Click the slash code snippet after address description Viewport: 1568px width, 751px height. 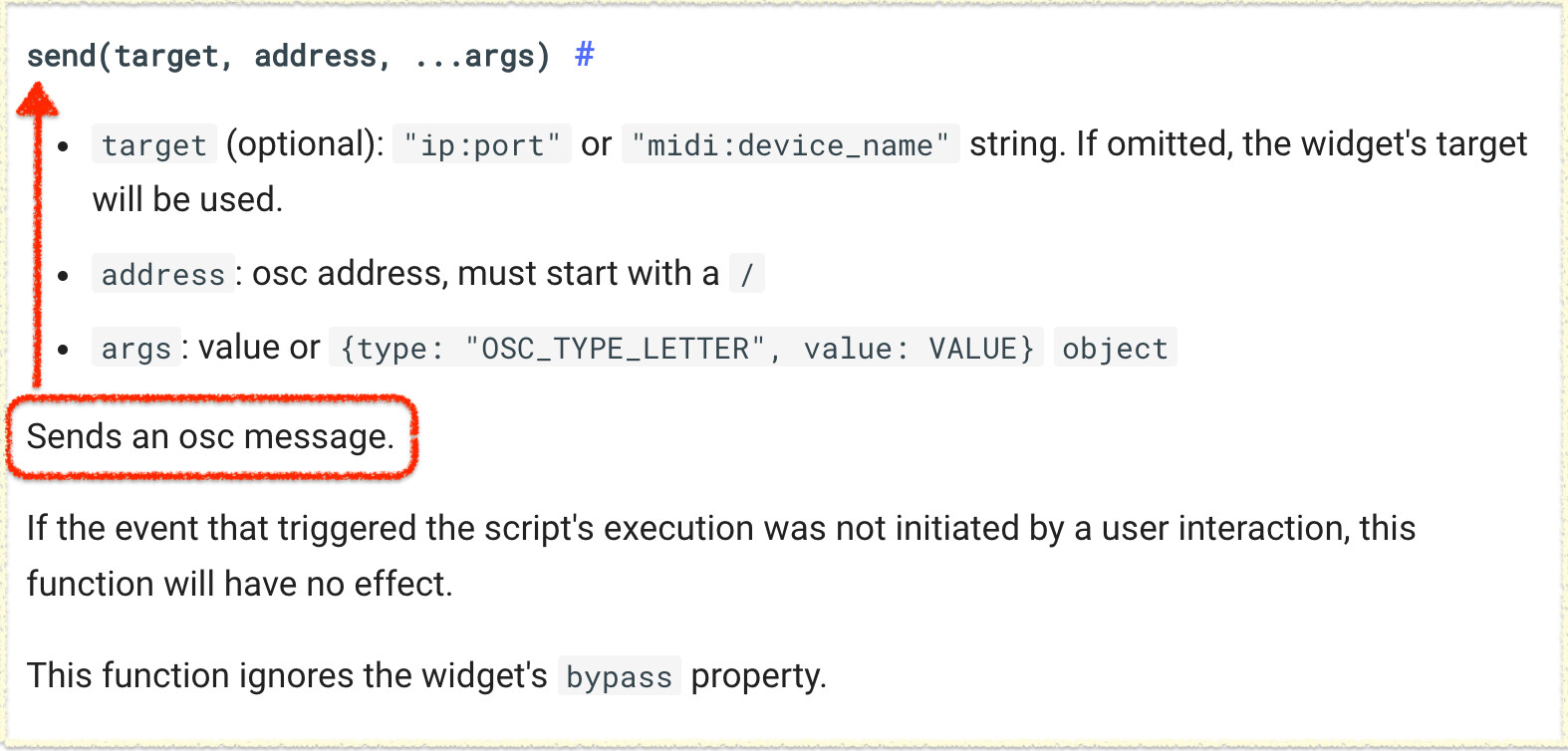[747, 274]
